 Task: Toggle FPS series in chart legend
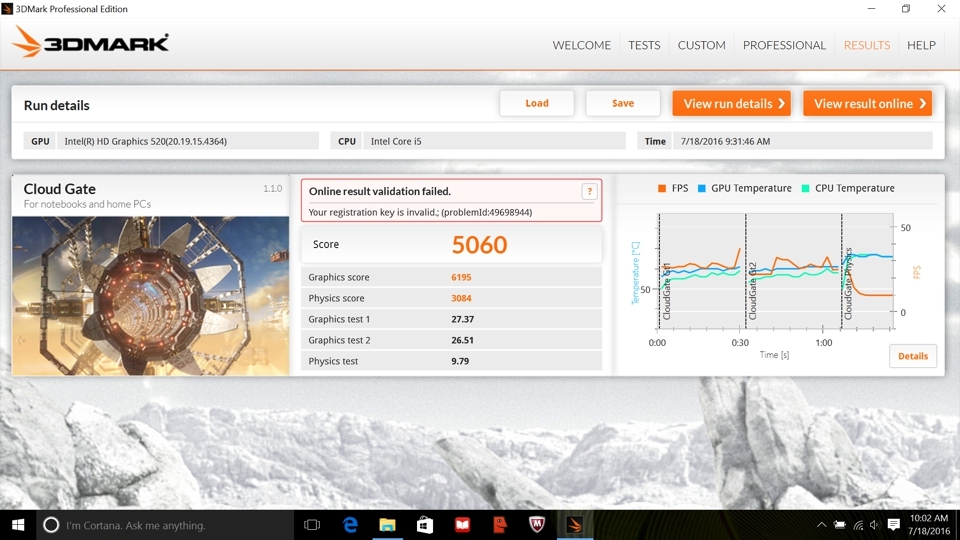[673, 189]
